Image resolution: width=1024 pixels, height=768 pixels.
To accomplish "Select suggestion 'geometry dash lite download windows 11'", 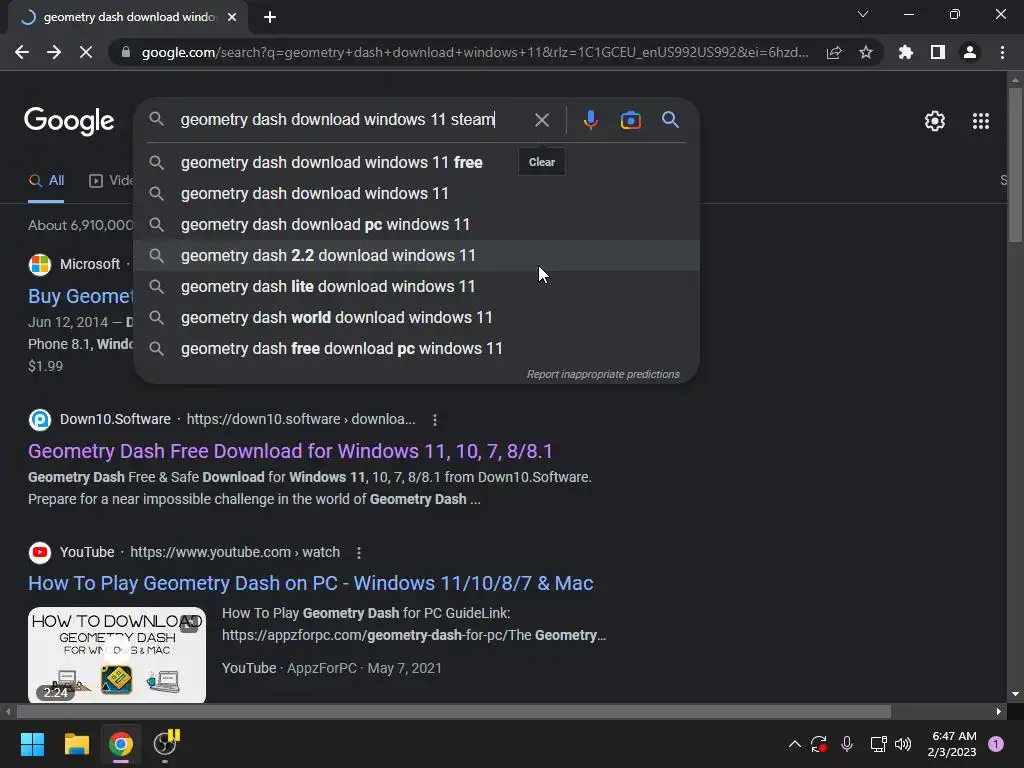I will 416,286.
